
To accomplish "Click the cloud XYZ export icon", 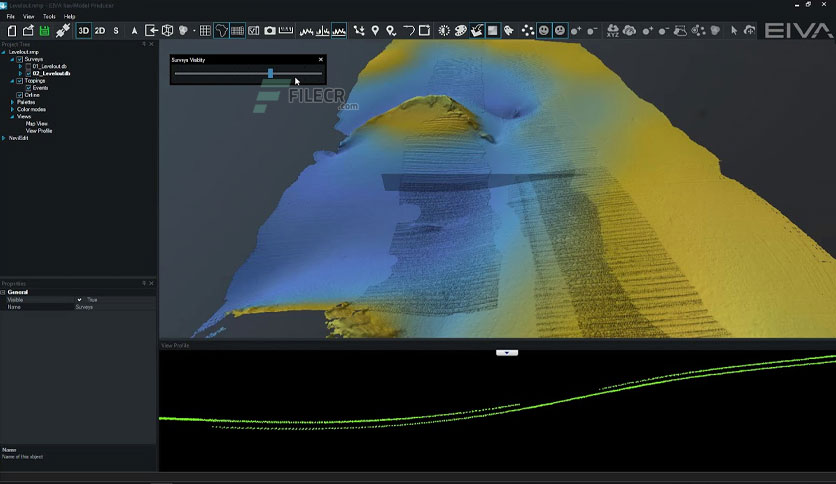I will (x=613, y=31).
